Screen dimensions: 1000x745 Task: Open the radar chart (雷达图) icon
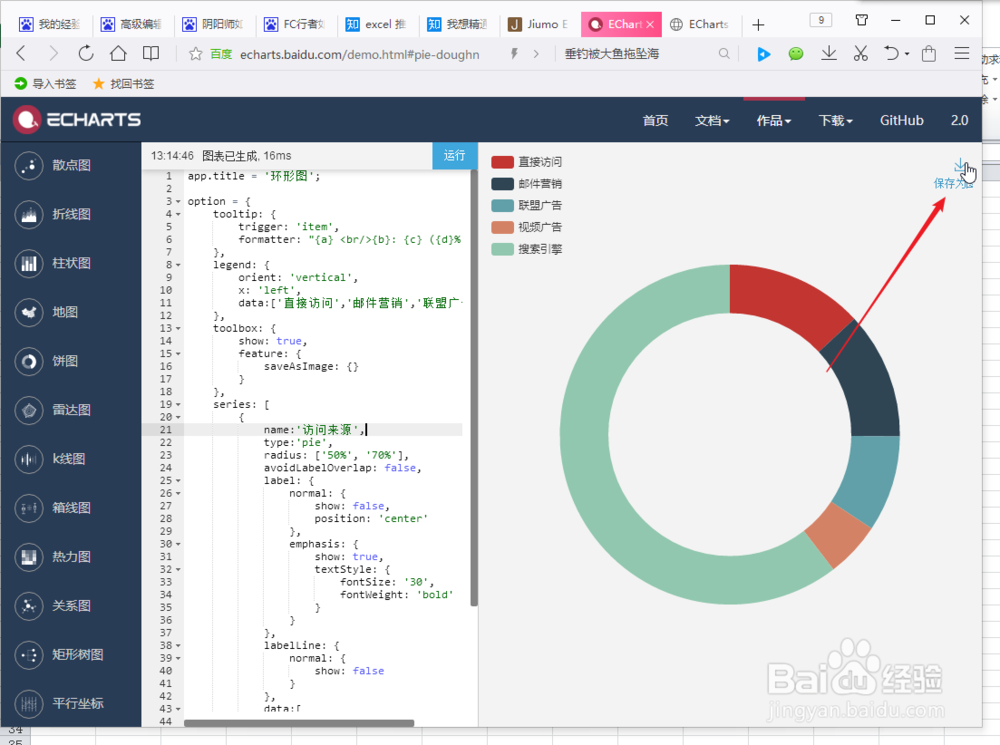29,410
